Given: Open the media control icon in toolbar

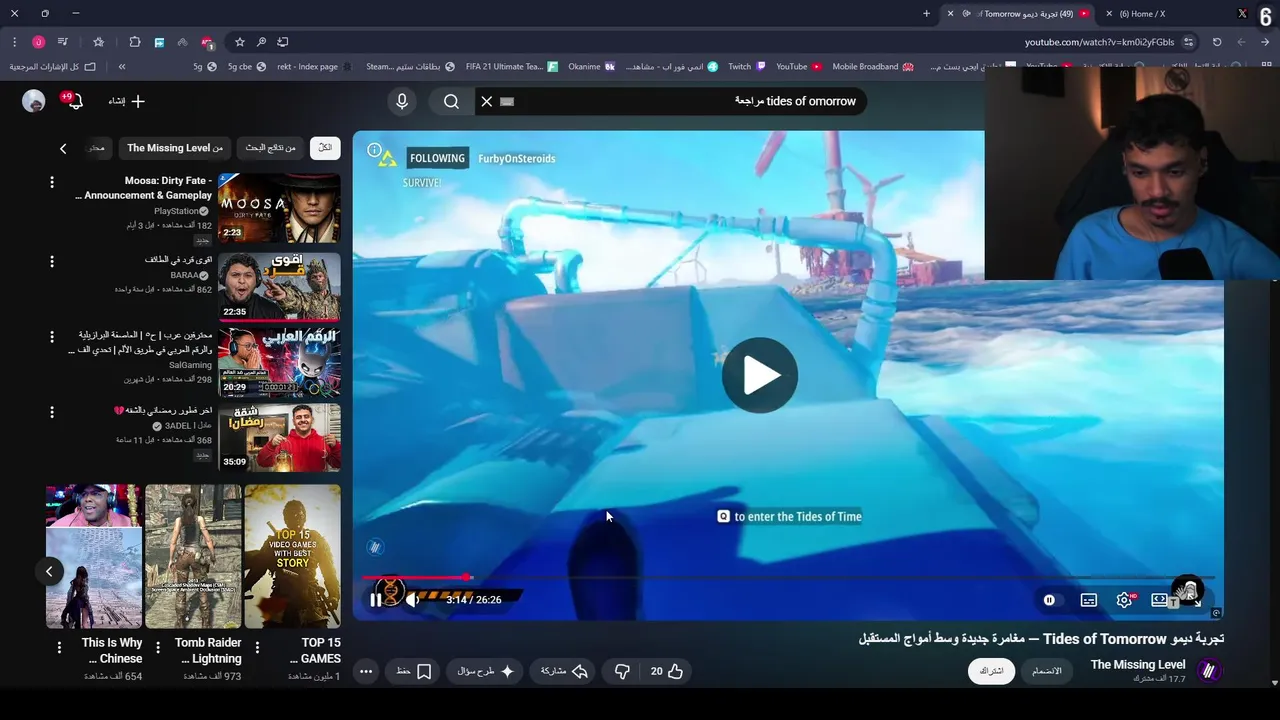Looking at the screenshot, I should tap(62, 42).
